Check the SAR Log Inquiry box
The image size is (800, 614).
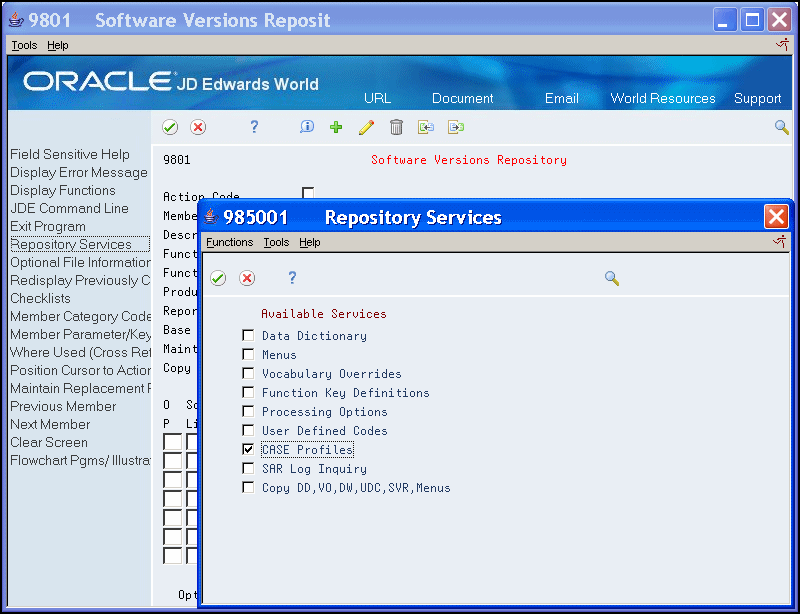point(248,468)
